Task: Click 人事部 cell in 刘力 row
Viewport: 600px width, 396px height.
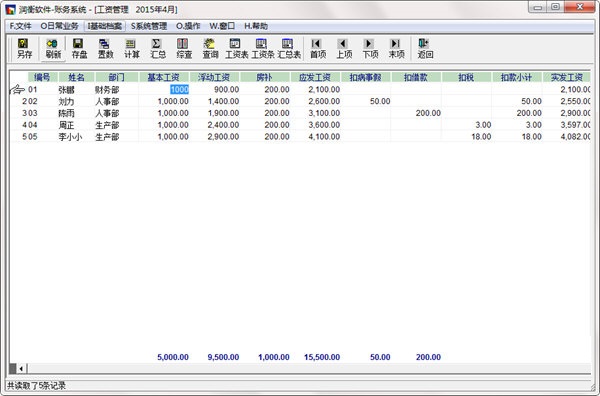Action: coord(107,101)
